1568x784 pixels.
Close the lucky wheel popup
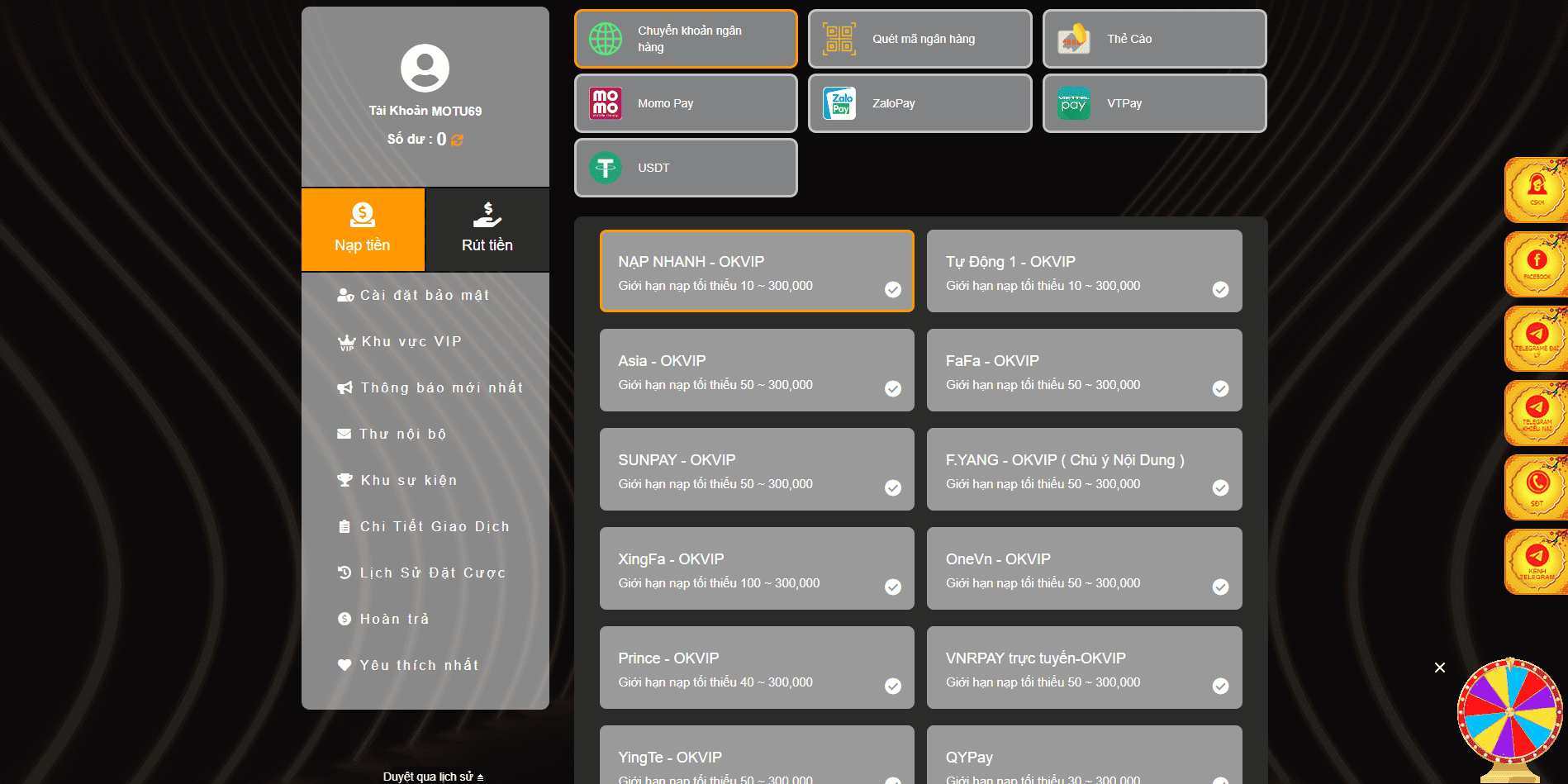[x=1440, y=668]
